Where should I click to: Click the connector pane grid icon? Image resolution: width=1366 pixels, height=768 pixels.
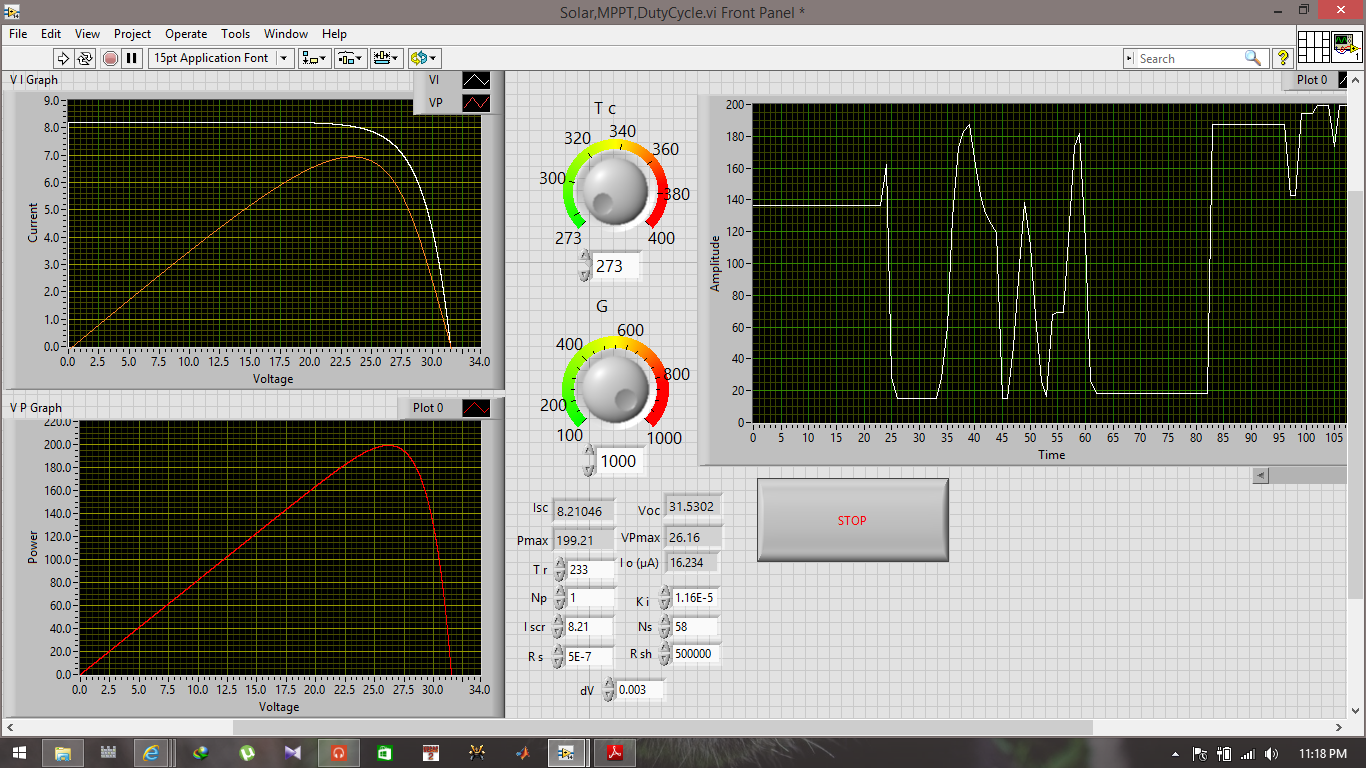1313,46
